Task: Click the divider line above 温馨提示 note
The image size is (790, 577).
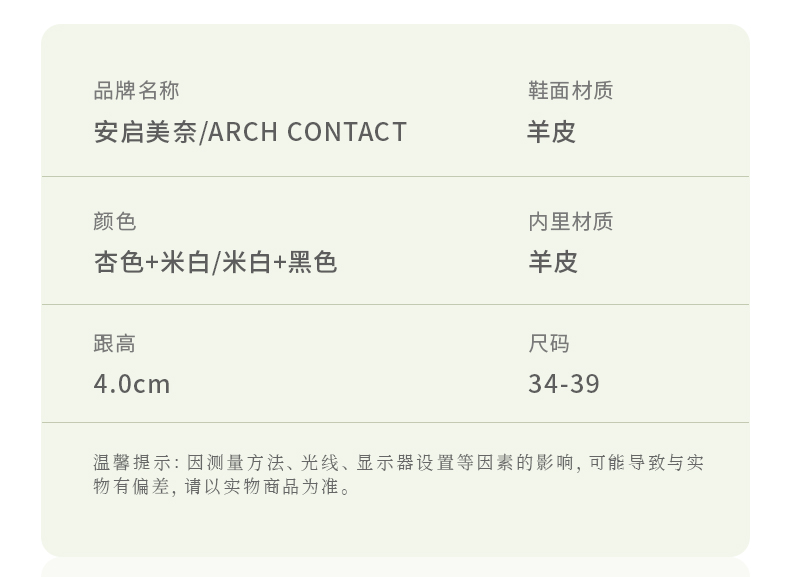Action: coord(395,422)
